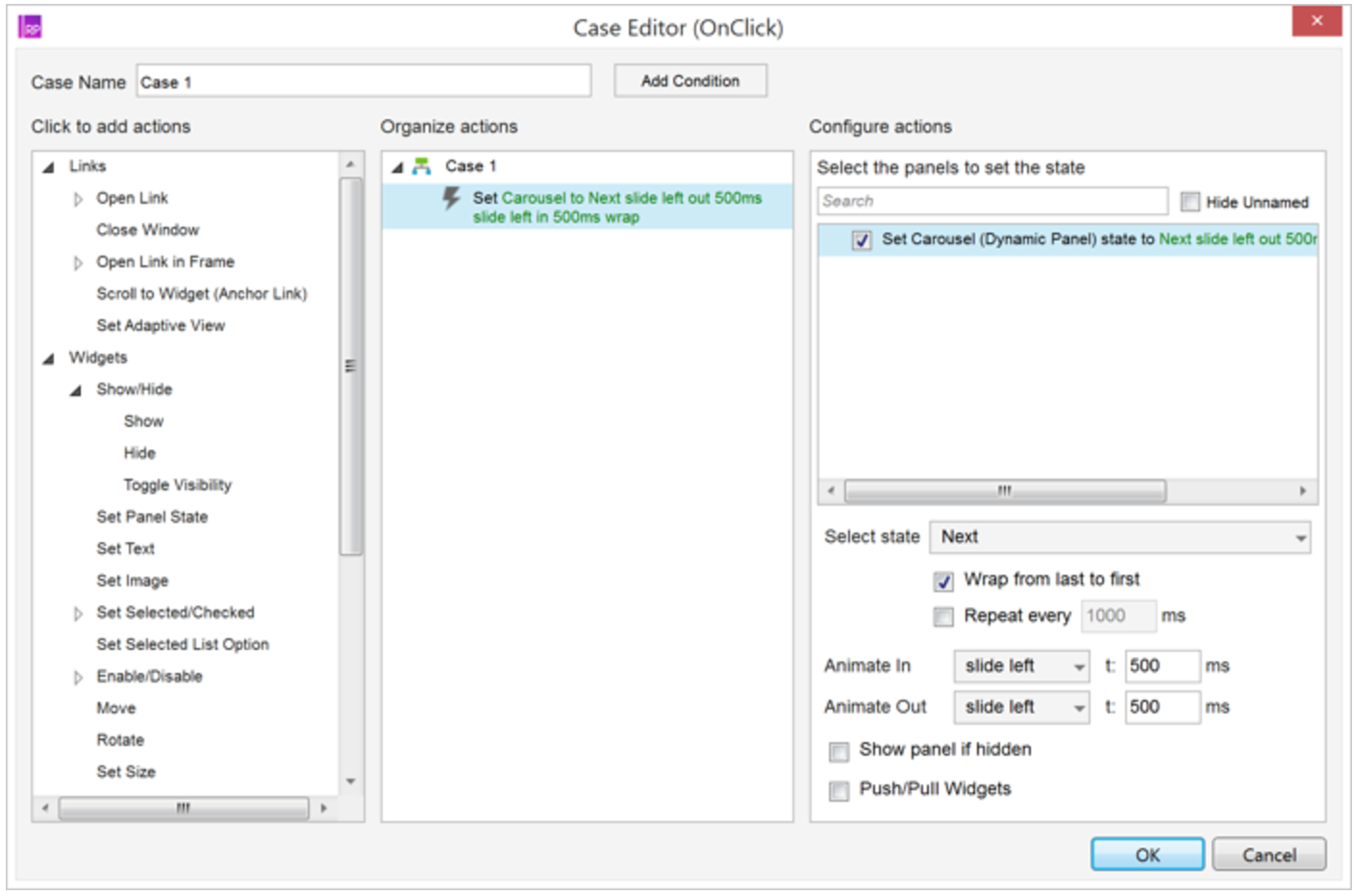Click actions list horizontal scroll right arrow

[x=324, y=809]
